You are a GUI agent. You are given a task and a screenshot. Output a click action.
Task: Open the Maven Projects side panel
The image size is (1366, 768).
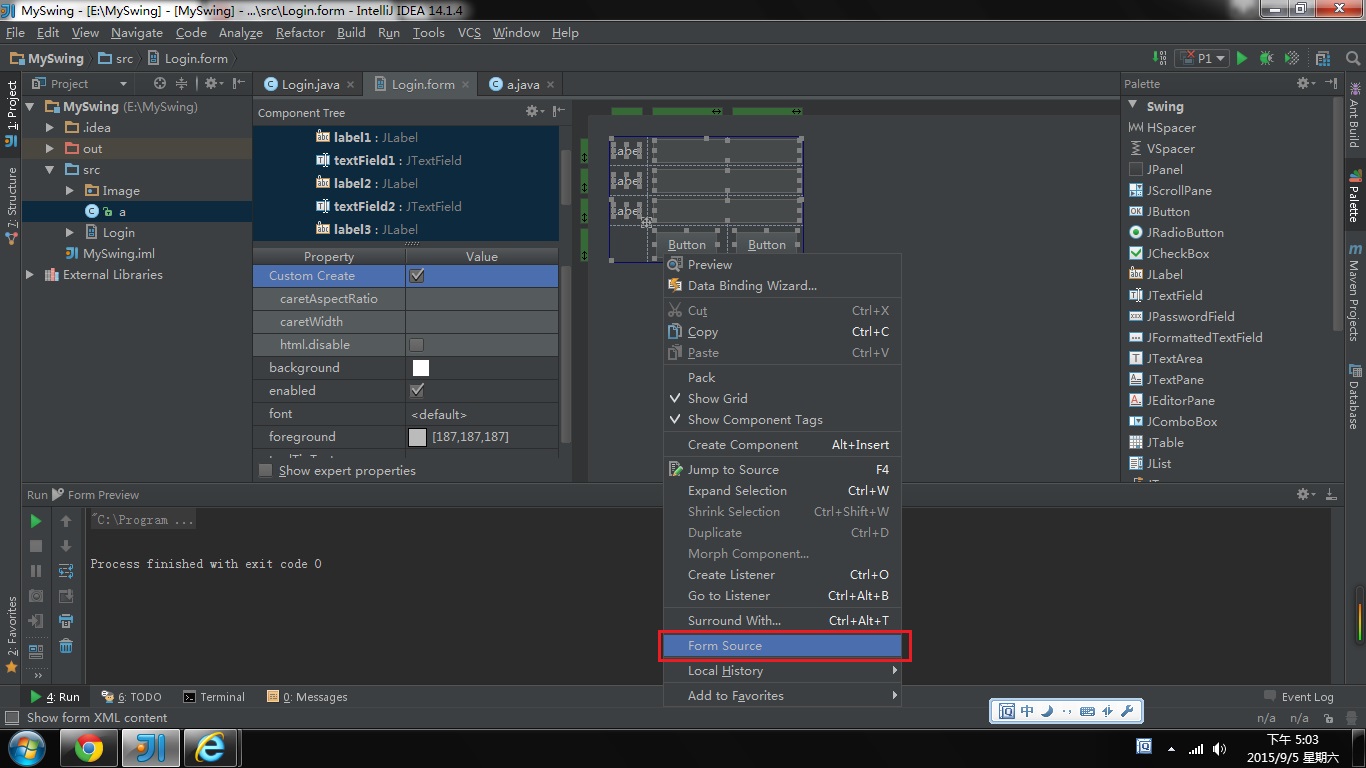point(1355,291)
